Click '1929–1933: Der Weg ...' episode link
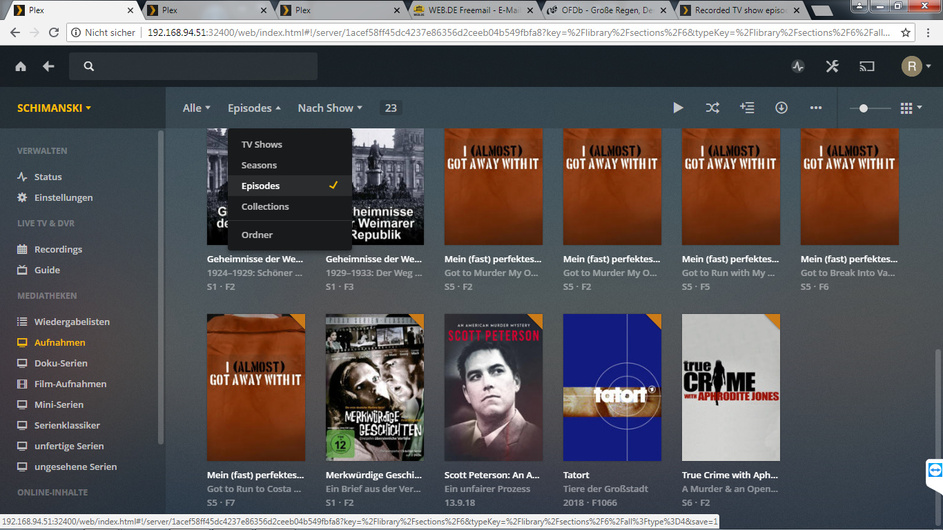 pyautogui.click(x=373, y=273)
